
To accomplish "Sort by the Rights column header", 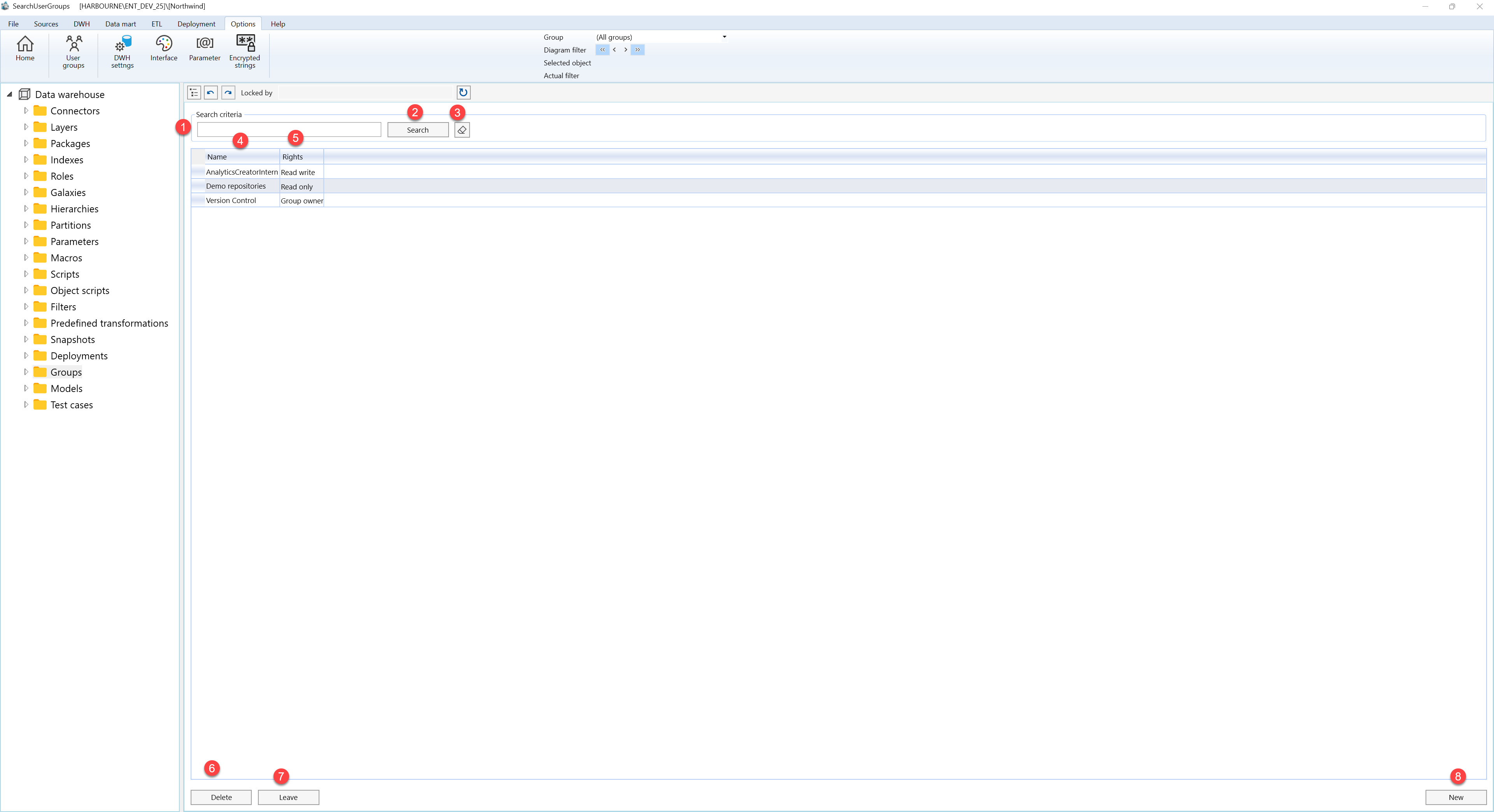I will pyautogui.click(x=302, y=156).
